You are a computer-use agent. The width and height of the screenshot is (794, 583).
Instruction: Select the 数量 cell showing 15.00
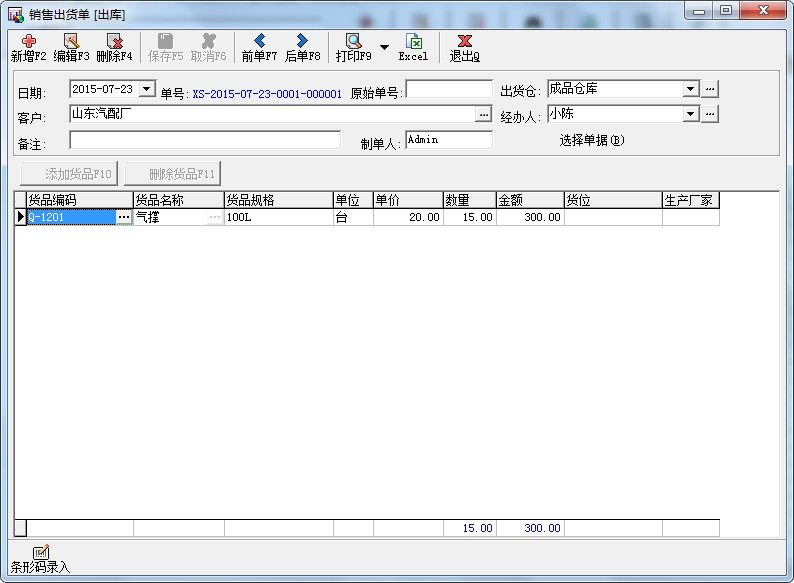click(x=469, y=217)
